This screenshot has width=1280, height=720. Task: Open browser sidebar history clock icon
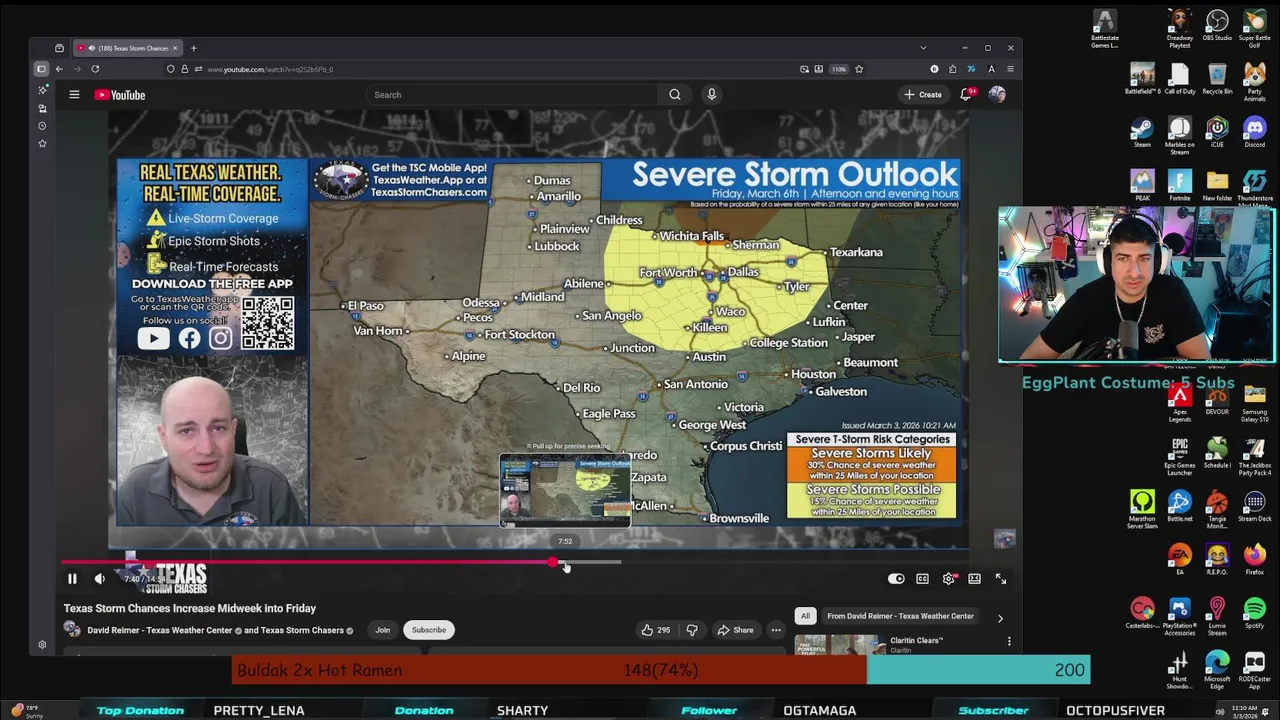click(x=42, y=126)
